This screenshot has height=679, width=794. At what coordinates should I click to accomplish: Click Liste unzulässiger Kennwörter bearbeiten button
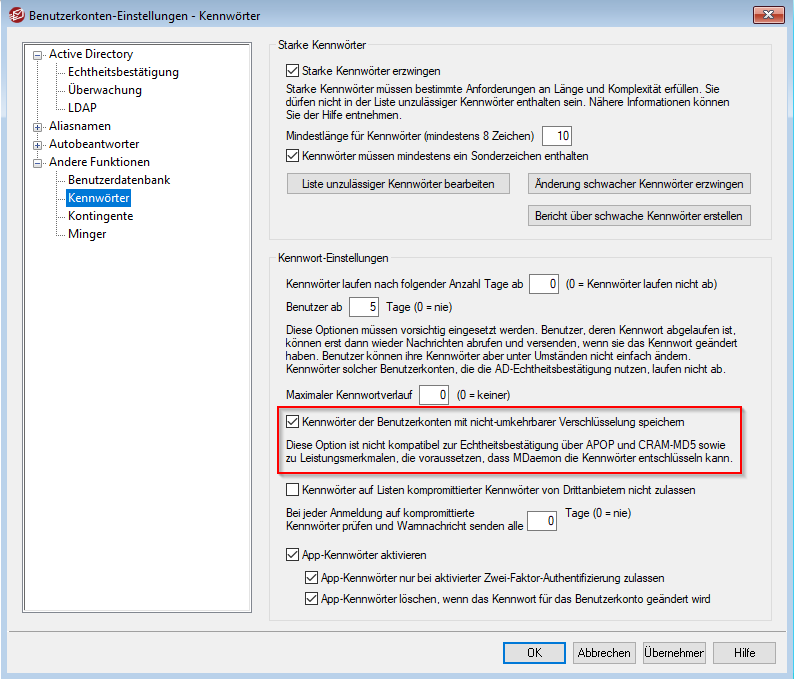[397, 184]
